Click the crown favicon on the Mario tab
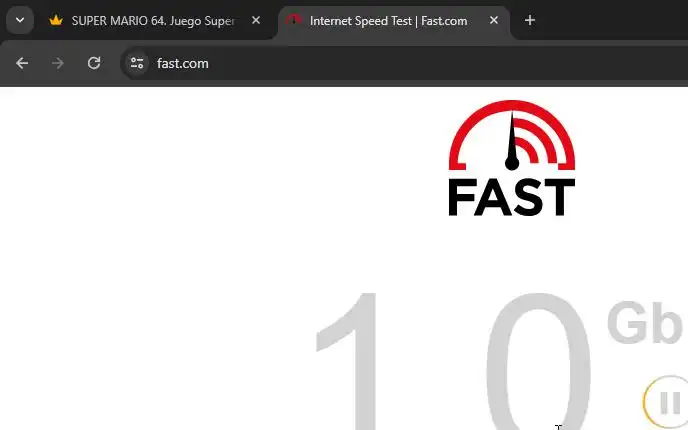Viewport: 688px width, 430px height. 56,20
